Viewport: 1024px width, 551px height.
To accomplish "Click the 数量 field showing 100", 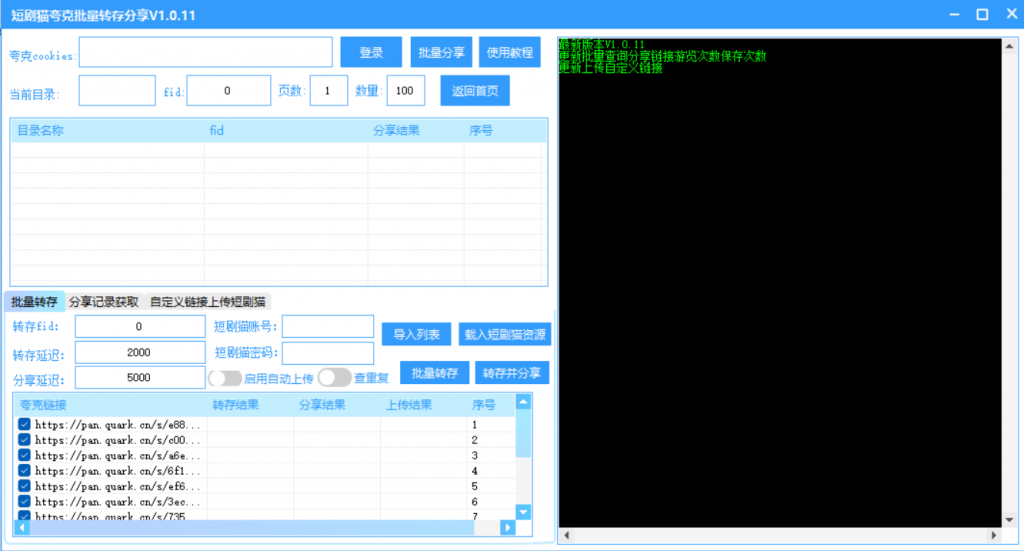I will point(406,91).
